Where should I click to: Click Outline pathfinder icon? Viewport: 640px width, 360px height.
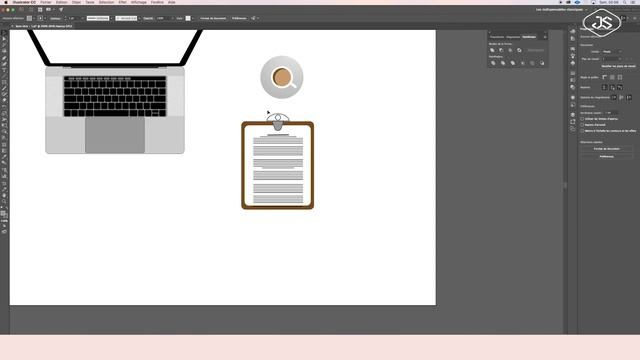tap(532, 63)
